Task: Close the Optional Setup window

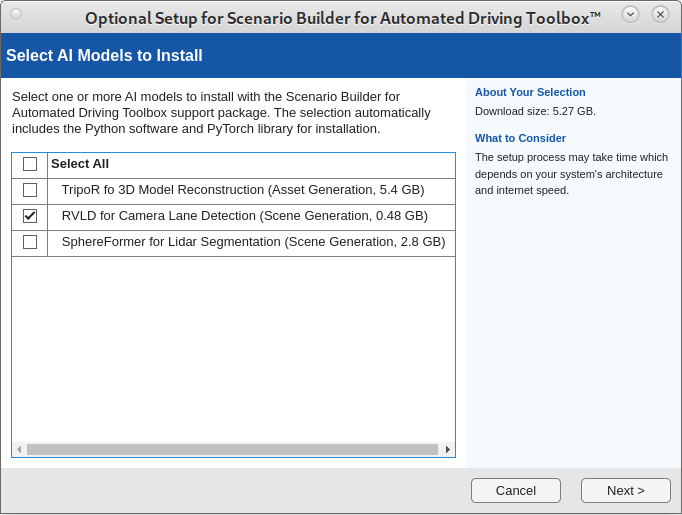Action: (660, 14)
